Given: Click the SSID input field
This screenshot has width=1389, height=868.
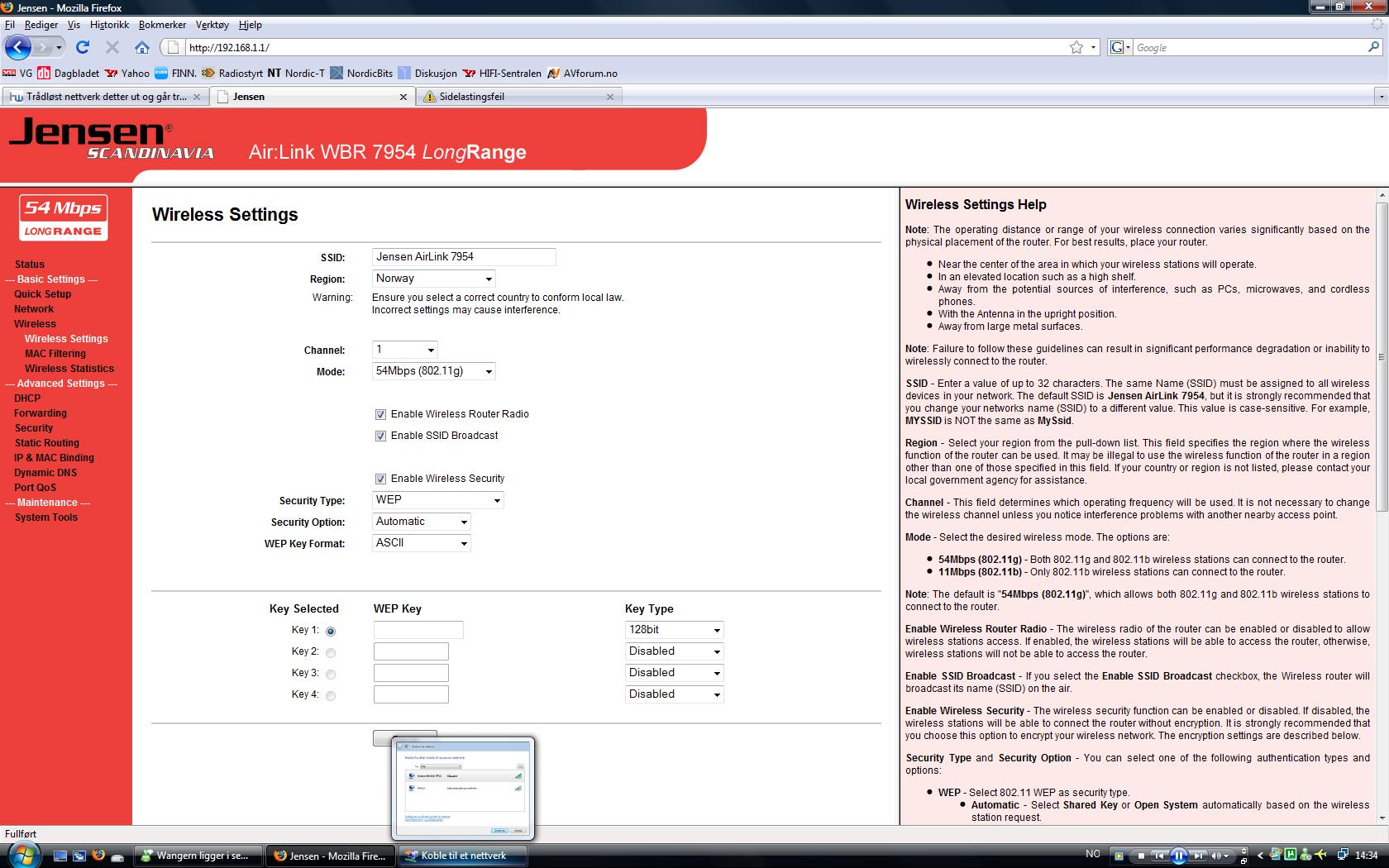Looking at the screenshot, I should tap(464, 257).
